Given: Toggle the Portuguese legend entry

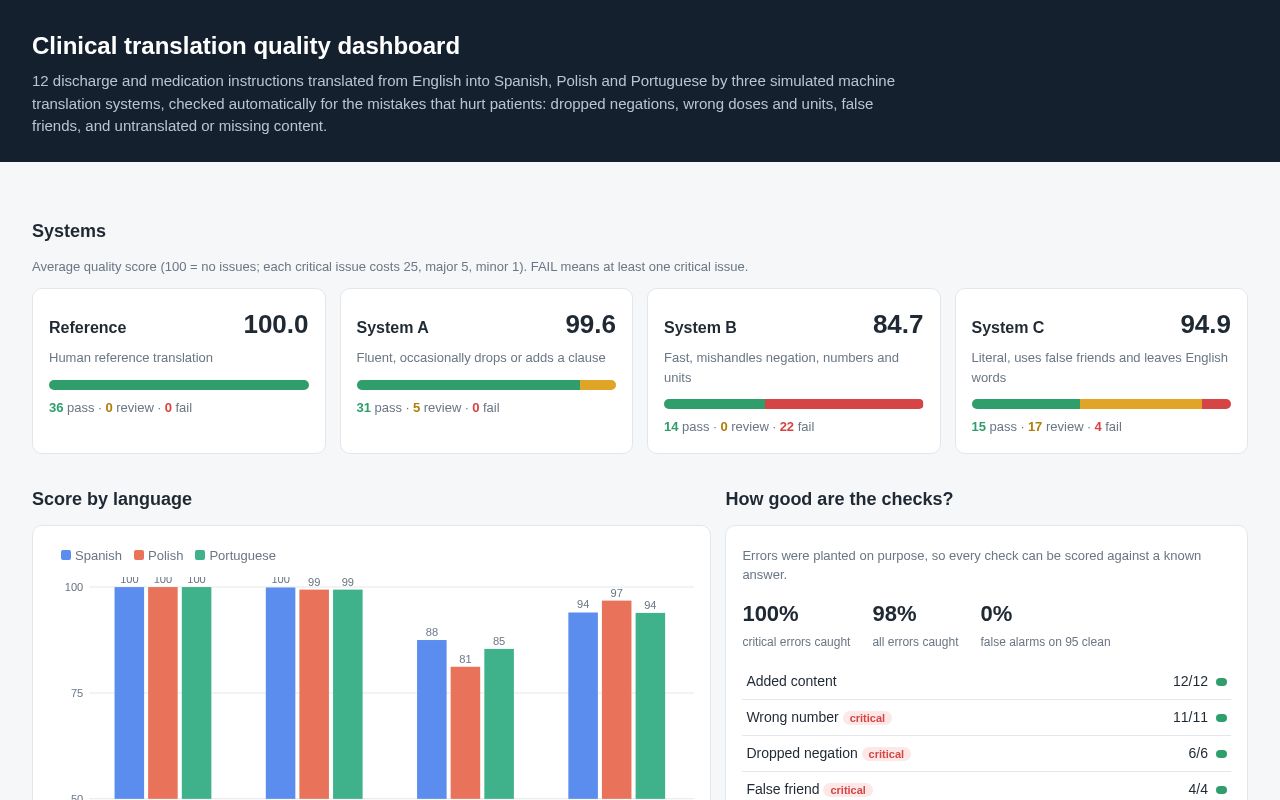Looking at the screenshot, I should (x=235, y=555).
